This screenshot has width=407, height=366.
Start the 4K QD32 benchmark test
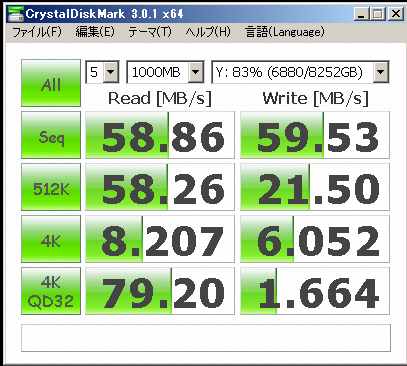click(51, 291)
